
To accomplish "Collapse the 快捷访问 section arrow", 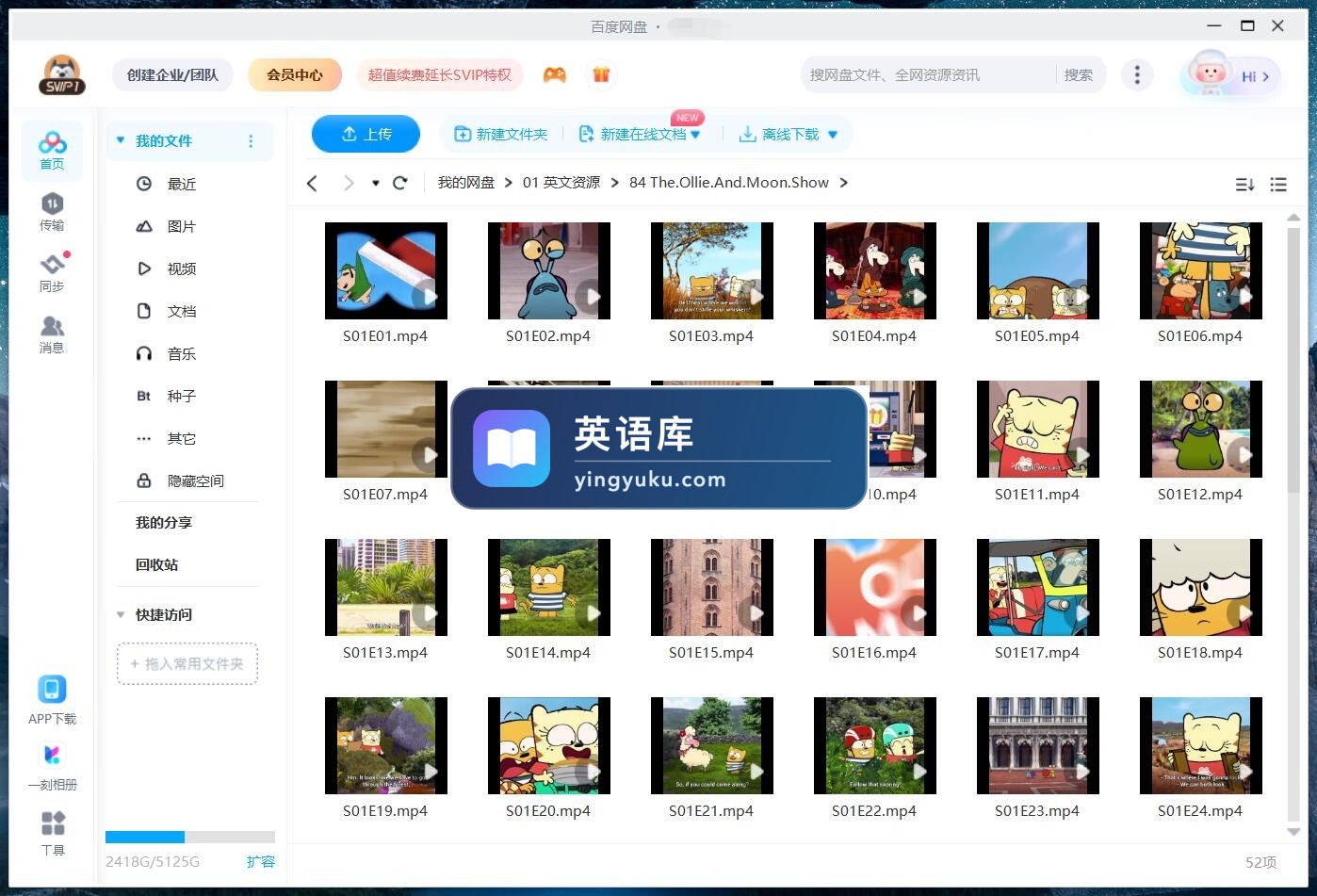I will (x=121, y=614).
